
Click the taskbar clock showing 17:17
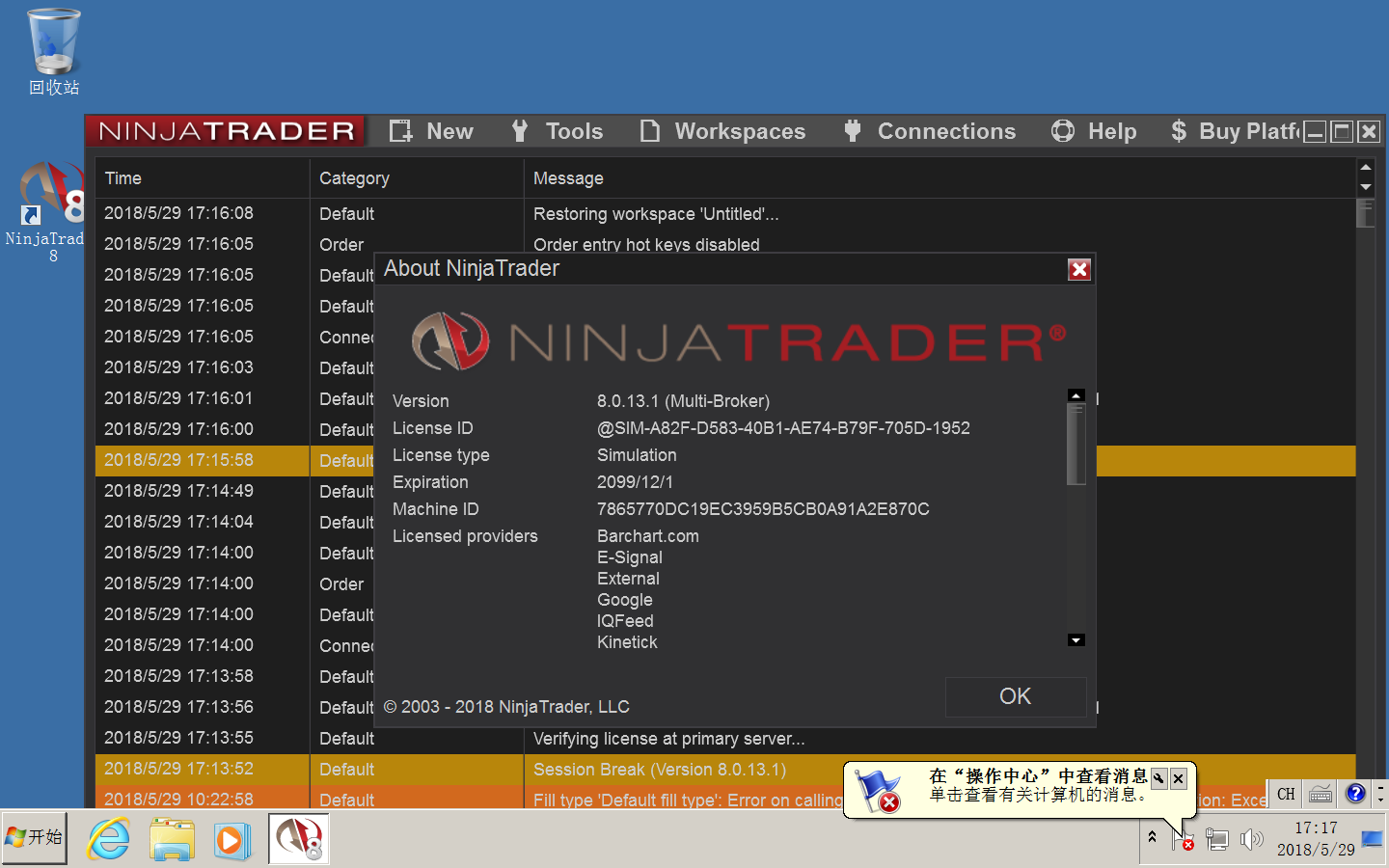tap(1316, 839)
